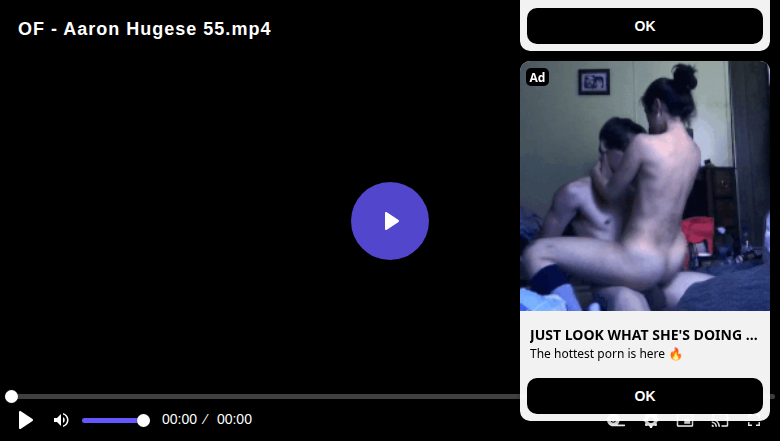Toggle picture-in-picture mode icon
Viewport: 780px width, 441px height.
coord(685,424)
